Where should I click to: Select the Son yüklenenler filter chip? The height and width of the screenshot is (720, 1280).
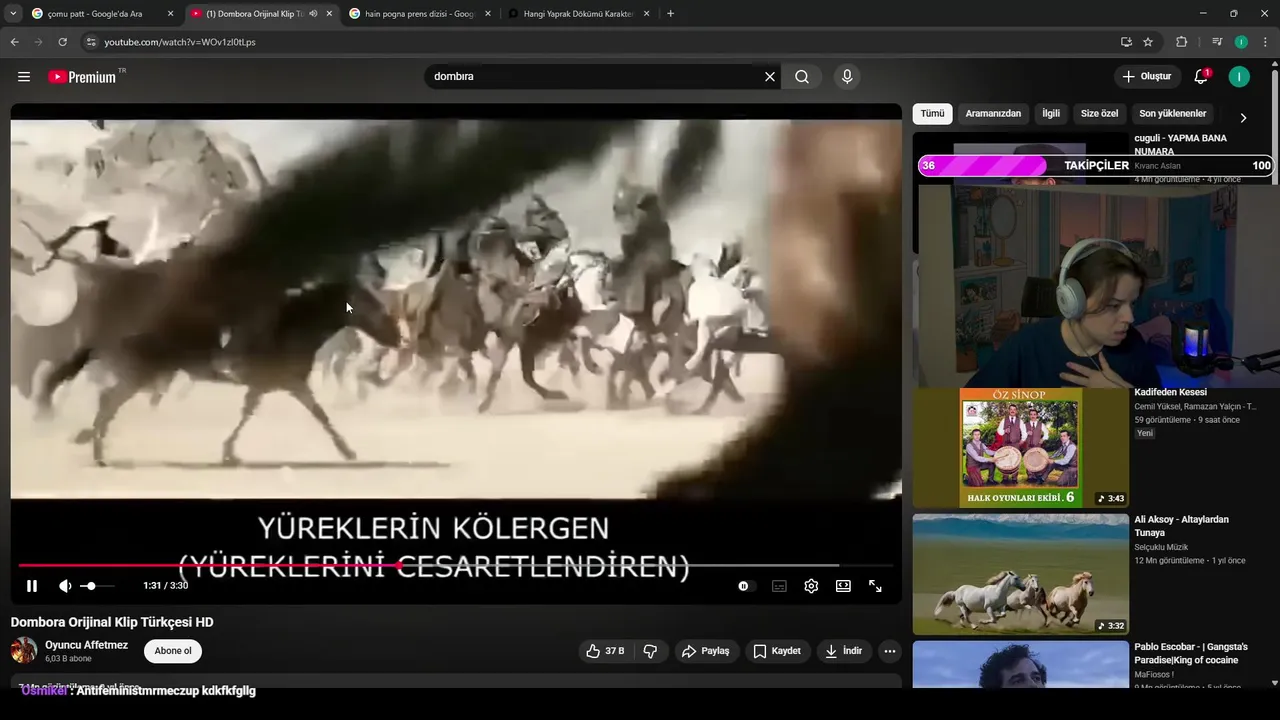point(1173,113)
